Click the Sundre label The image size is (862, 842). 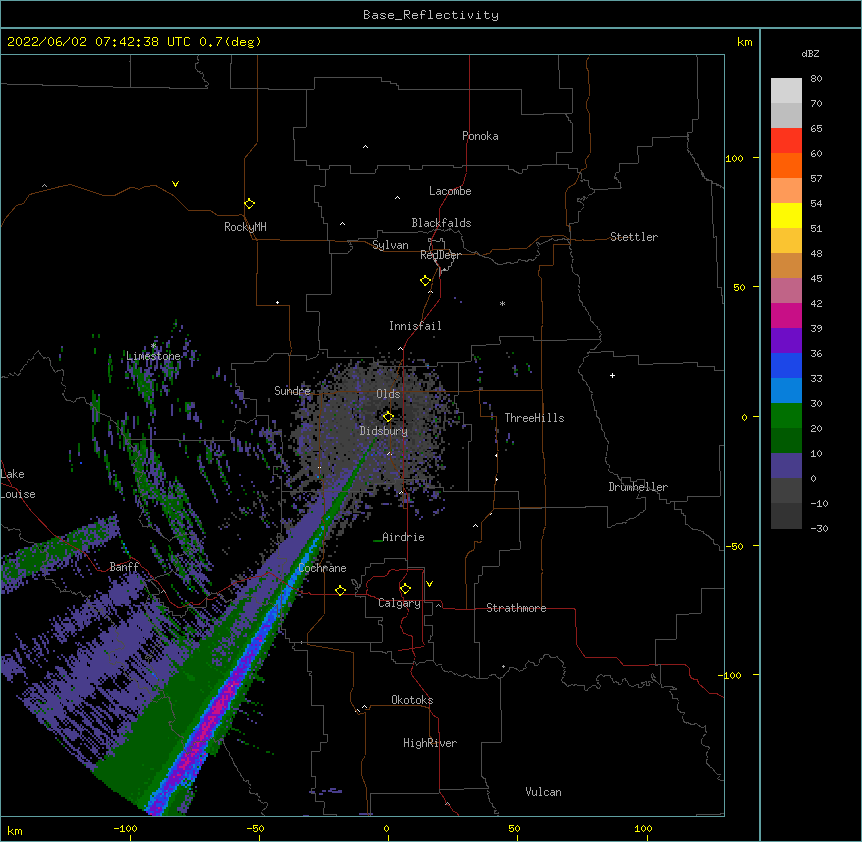292,391
